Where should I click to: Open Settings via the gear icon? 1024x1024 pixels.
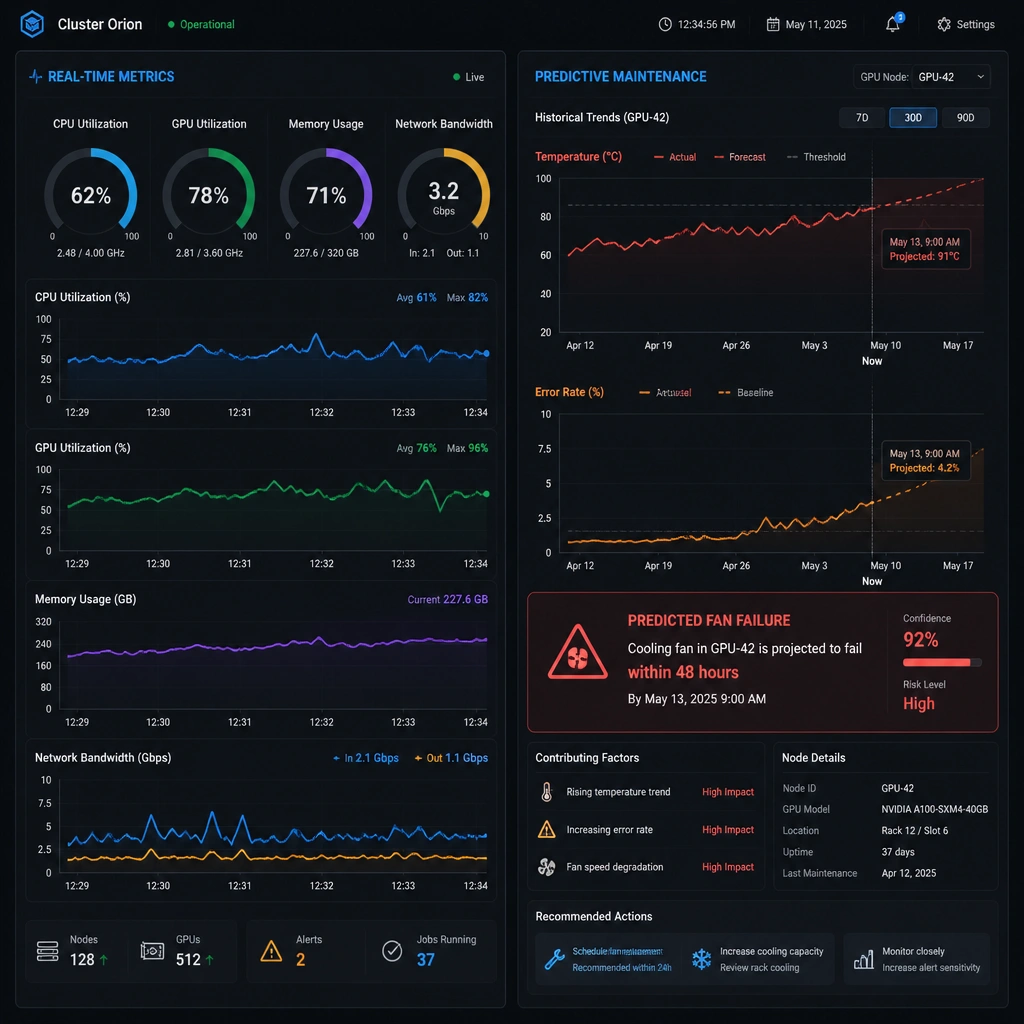tap(944, 24)
